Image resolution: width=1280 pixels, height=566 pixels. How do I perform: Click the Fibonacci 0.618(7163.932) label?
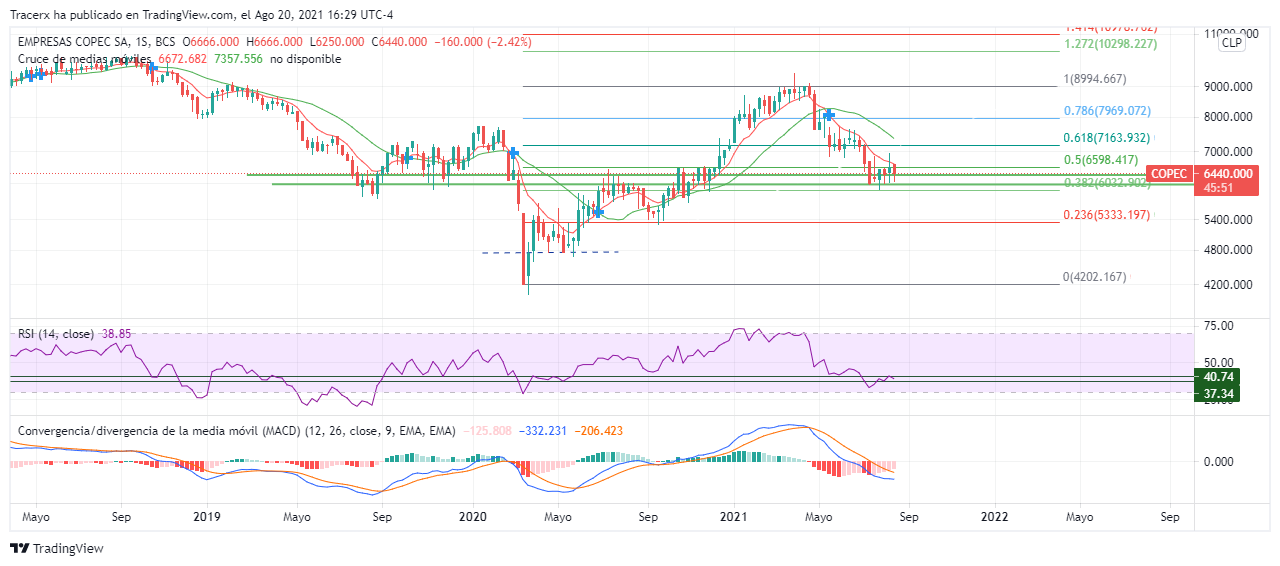pos(1105,138)
